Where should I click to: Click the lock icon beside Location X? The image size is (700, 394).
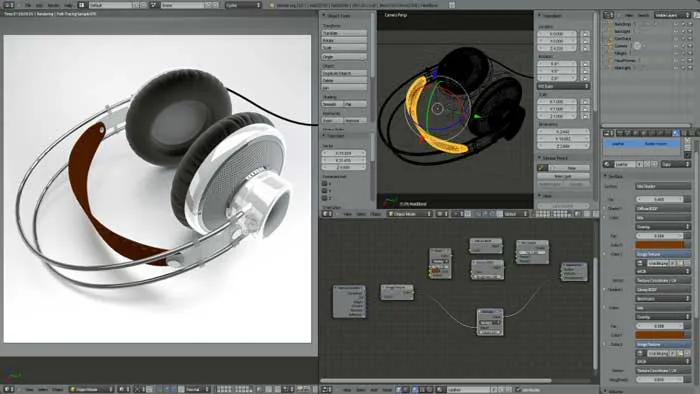click(x=585, y=33)
